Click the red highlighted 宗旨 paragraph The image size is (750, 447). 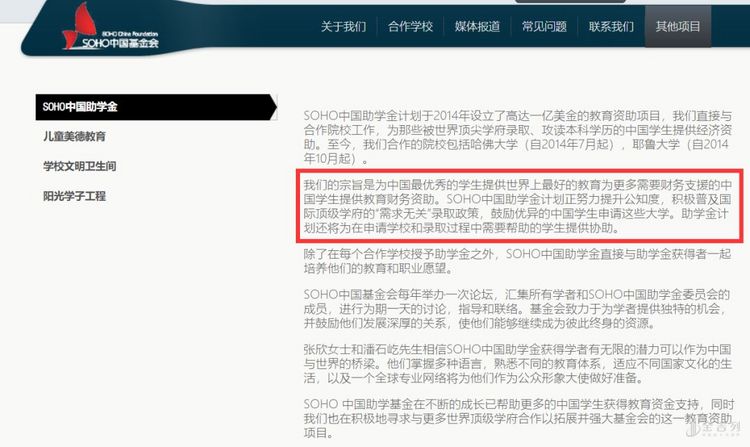click(x=518, y=206)
